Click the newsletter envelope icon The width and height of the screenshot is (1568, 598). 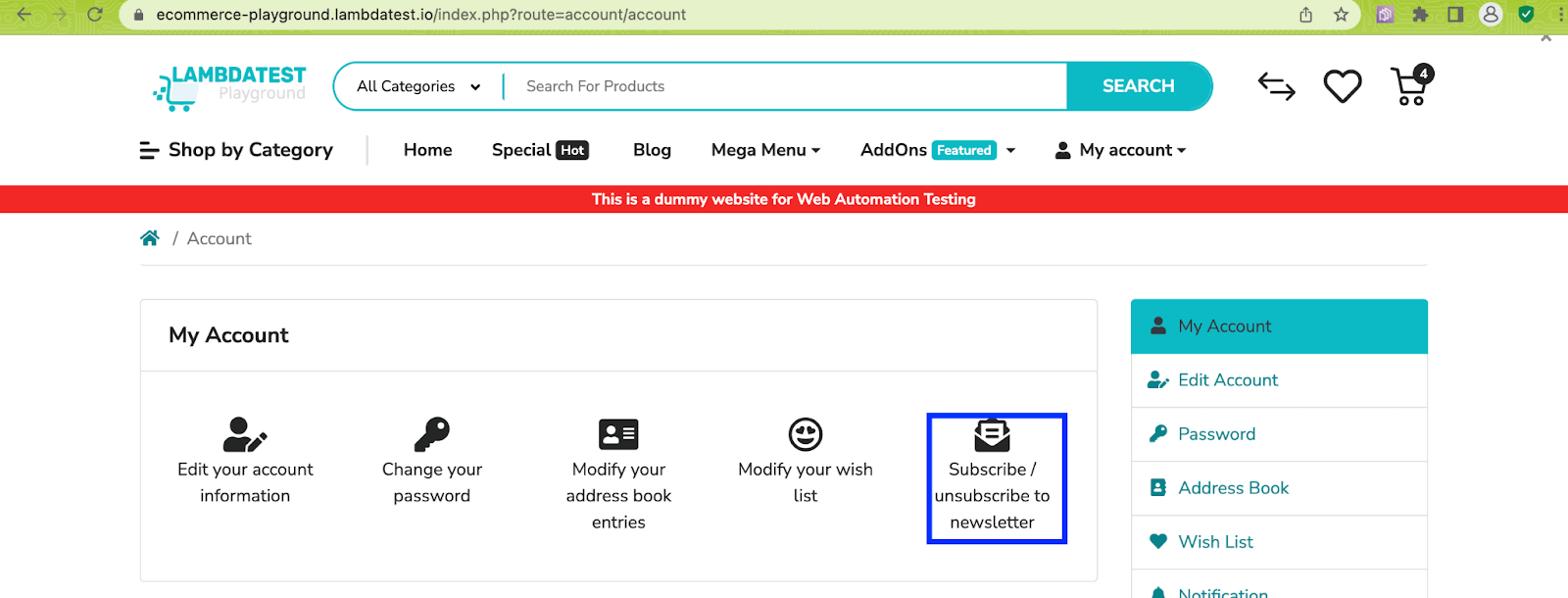pyautogui.click(x=992, y=434)
